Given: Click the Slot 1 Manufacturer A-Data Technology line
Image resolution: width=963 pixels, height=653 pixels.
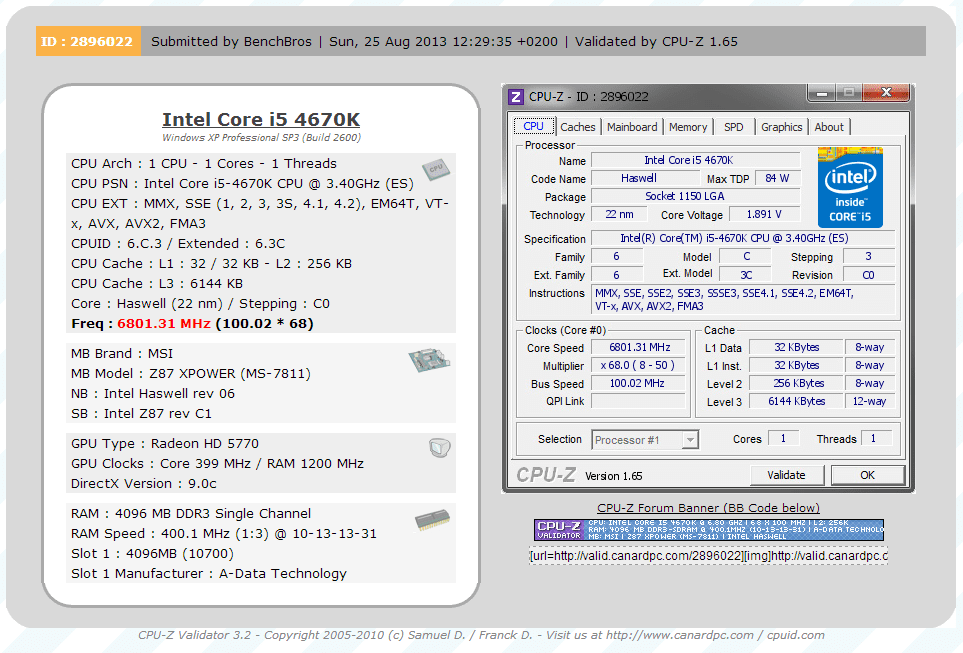Looking at the screenshot, I should pos(209,574).
